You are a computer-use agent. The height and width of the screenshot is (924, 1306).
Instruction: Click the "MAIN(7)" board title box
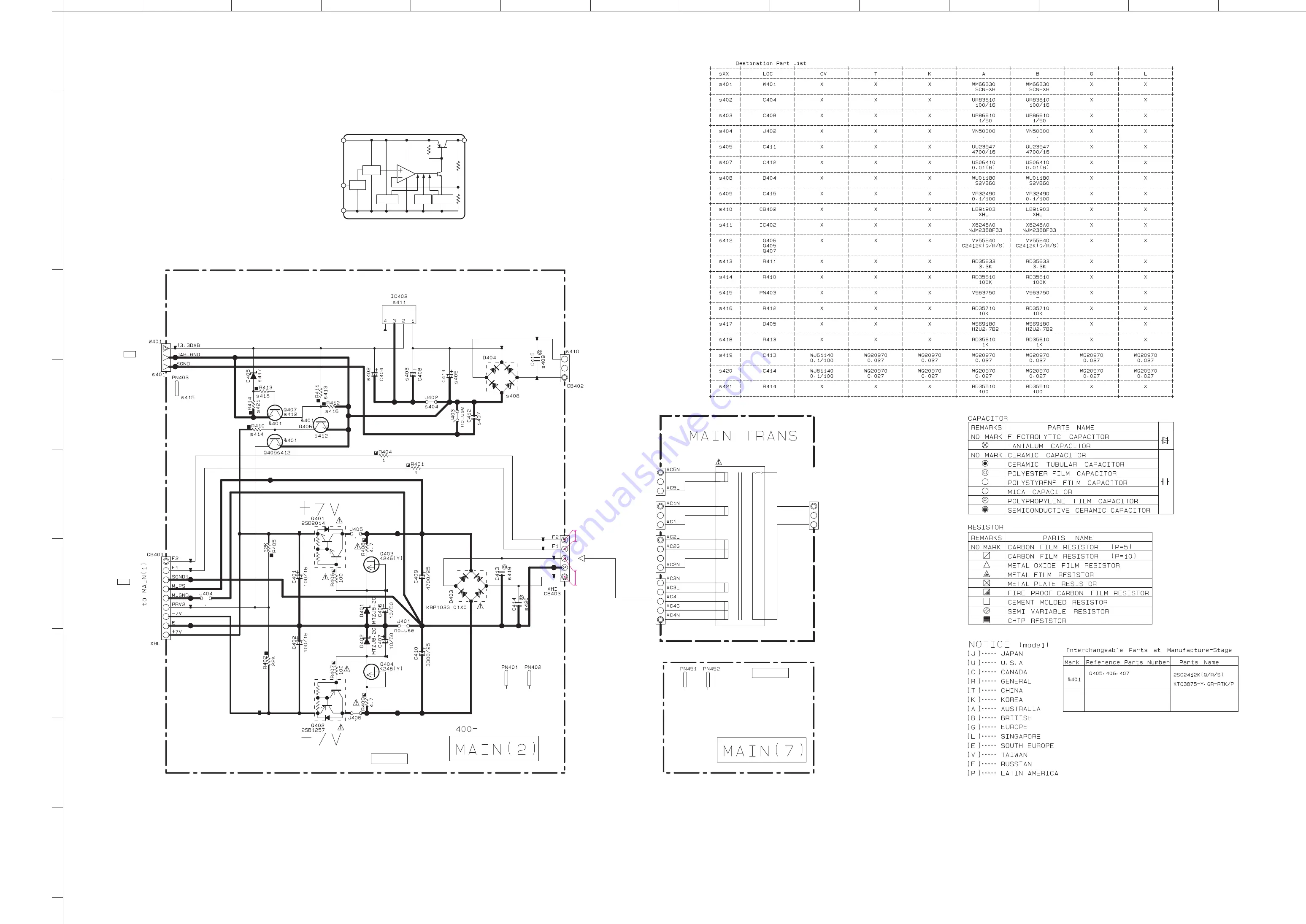click(761, 750)
